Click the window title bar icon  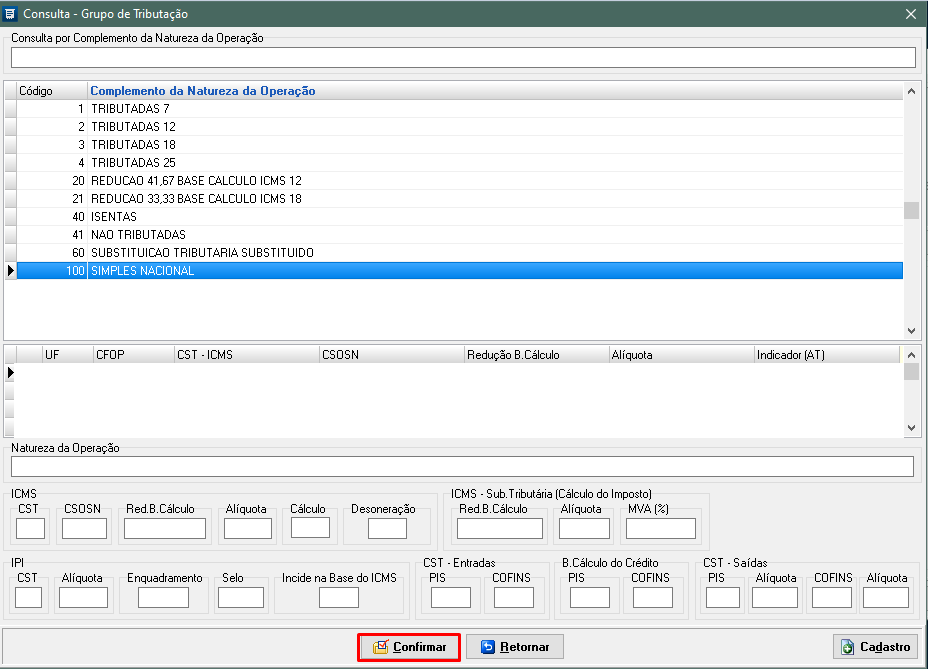pyautogui.click(x=11, y=14)
